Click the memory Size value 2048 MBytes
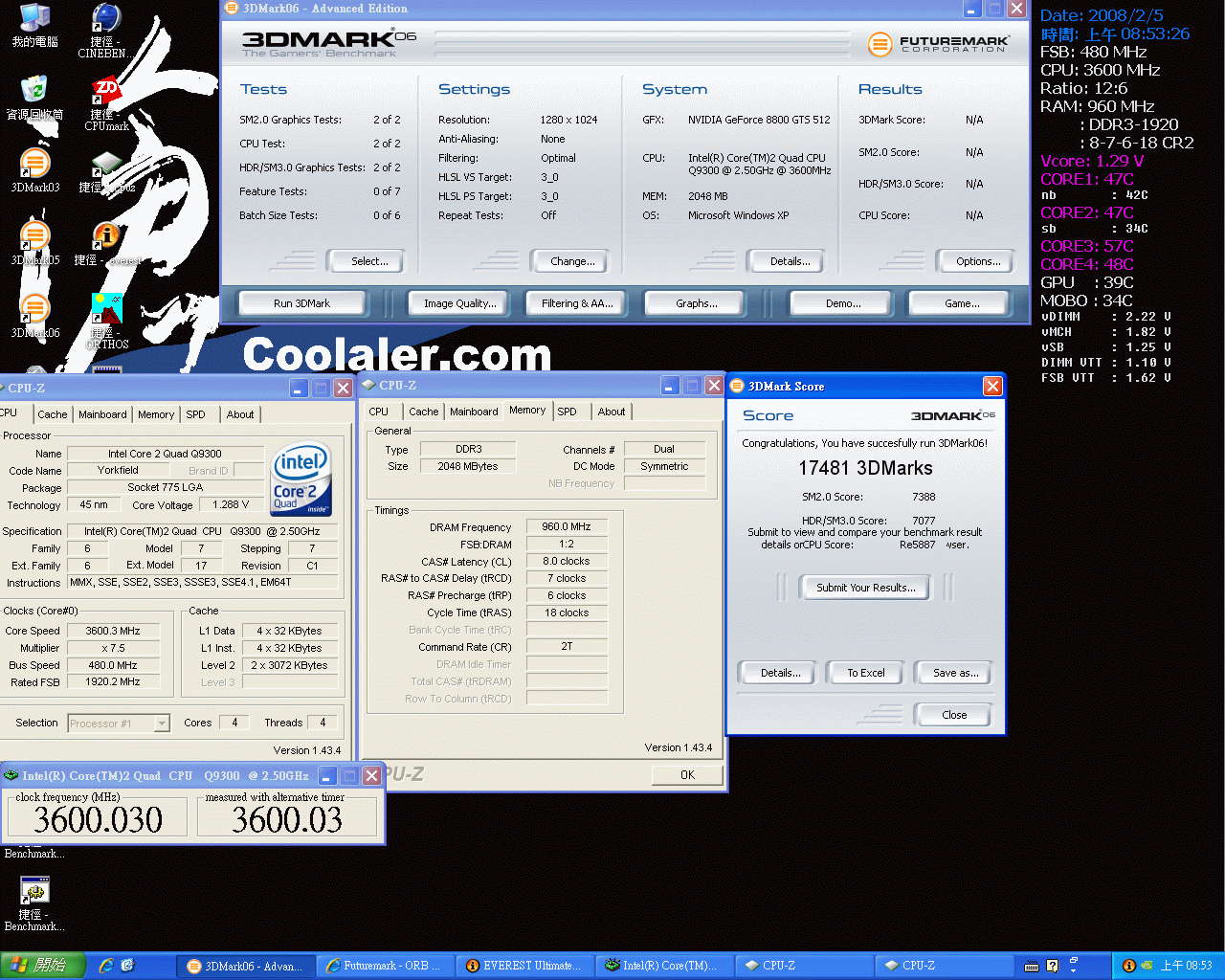The height and width of the screenshot is (980, 1225). [468, 466]
